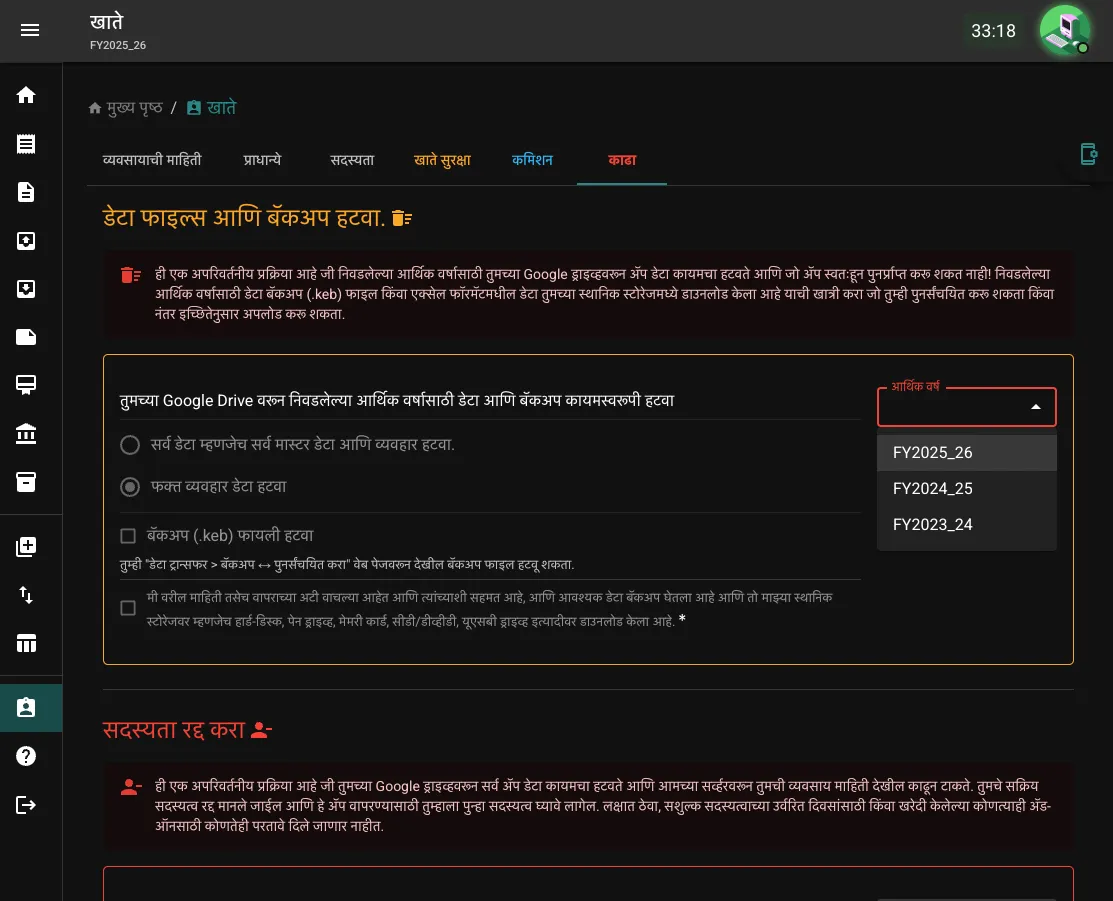Log out using the exit arrow icon

point(26,804)
